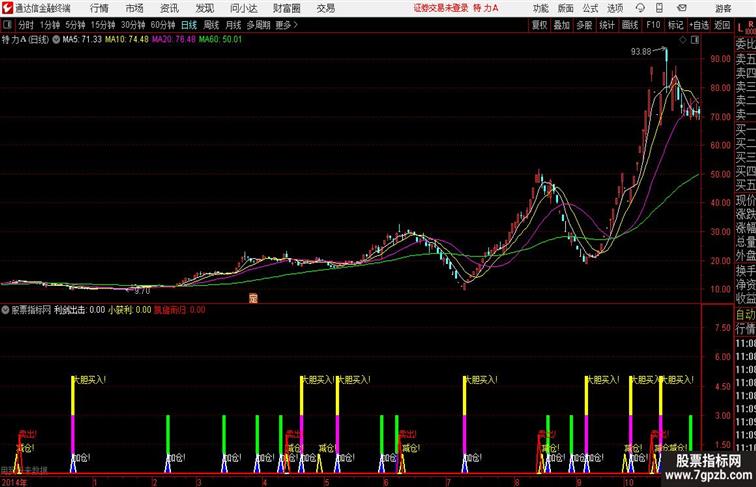Expand the 更多 periods dropdown

pos(287,25)
